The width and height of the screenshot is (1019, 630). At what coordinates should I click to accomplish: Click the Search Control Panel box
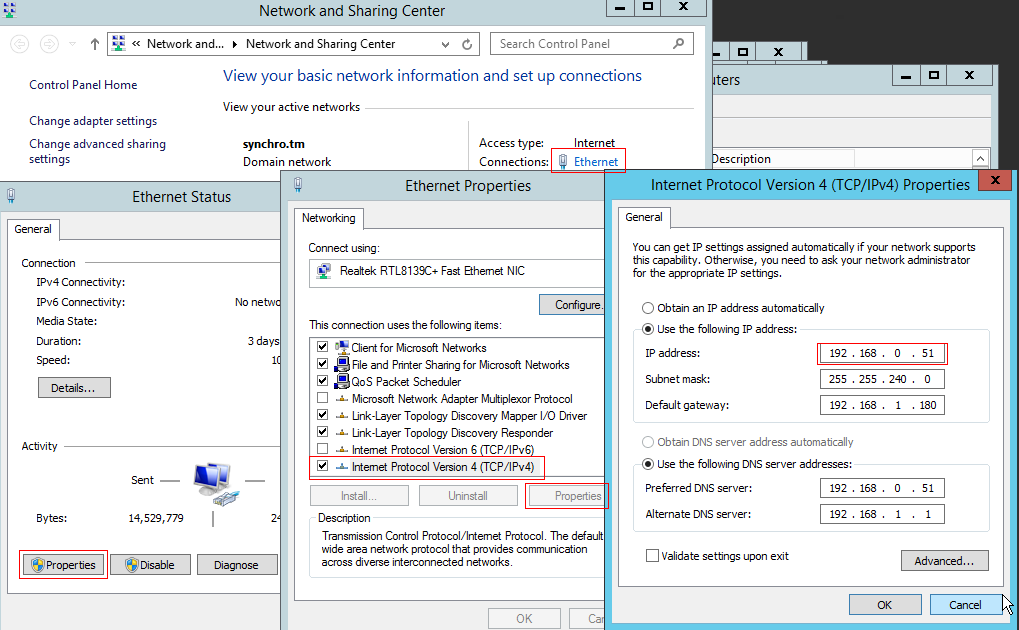[x=591, y=44]
